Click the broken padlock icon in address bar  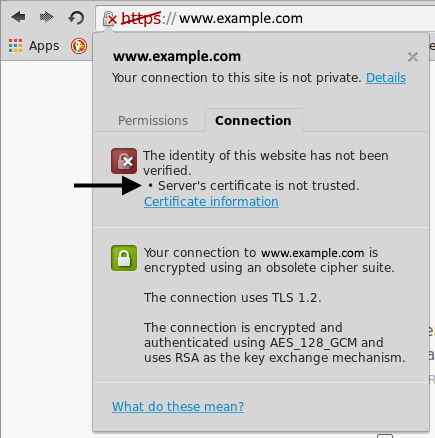point(110,19)
